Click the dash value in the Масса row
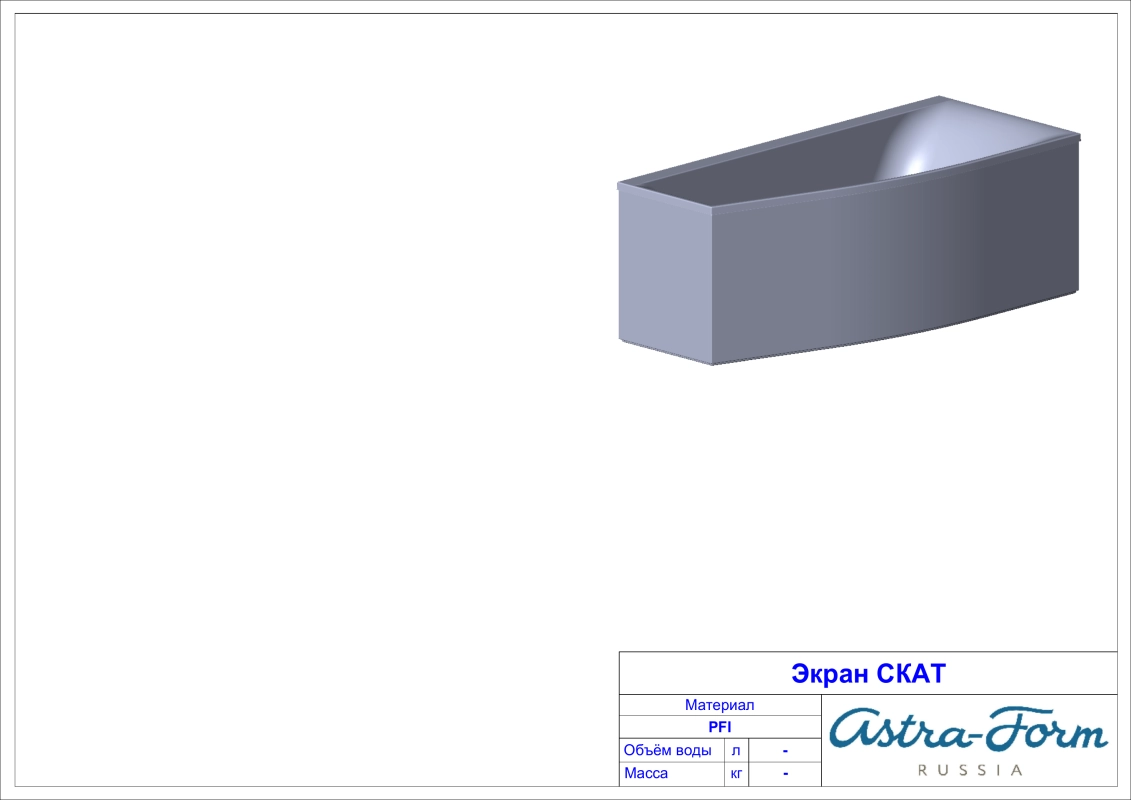This screenshot has width=1131, height=800. point(785,773)
